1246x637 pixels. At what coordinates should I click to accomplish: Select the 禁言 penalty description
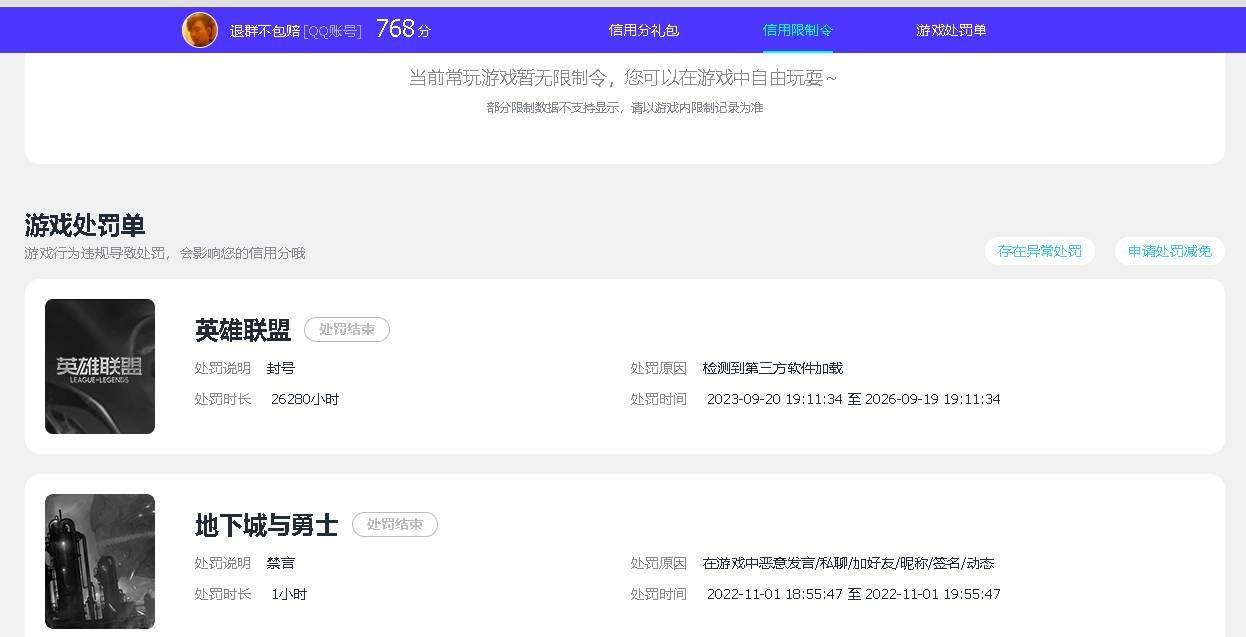pyautogui.click(x=281, y=563)
